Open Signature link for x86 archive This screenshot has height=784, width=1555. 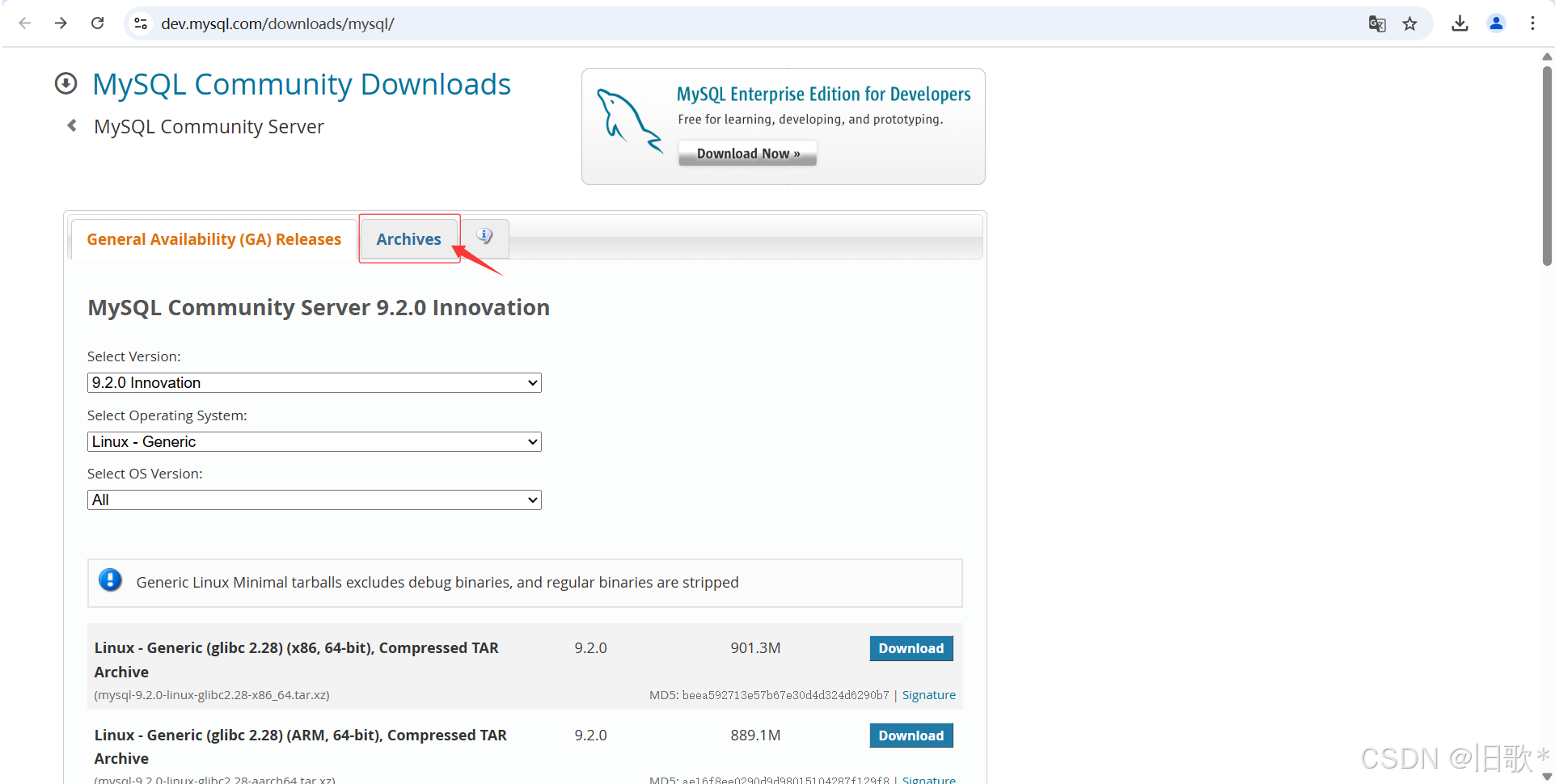tap(928, 695)
